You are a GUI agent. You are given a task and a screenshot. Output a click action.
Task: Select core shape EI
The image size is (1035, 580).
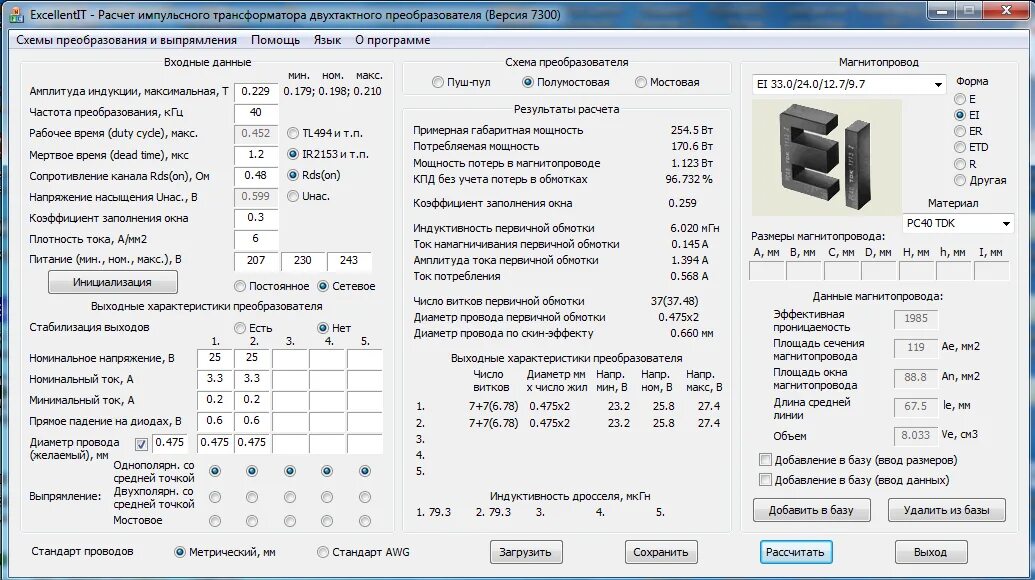click(967, 115)
